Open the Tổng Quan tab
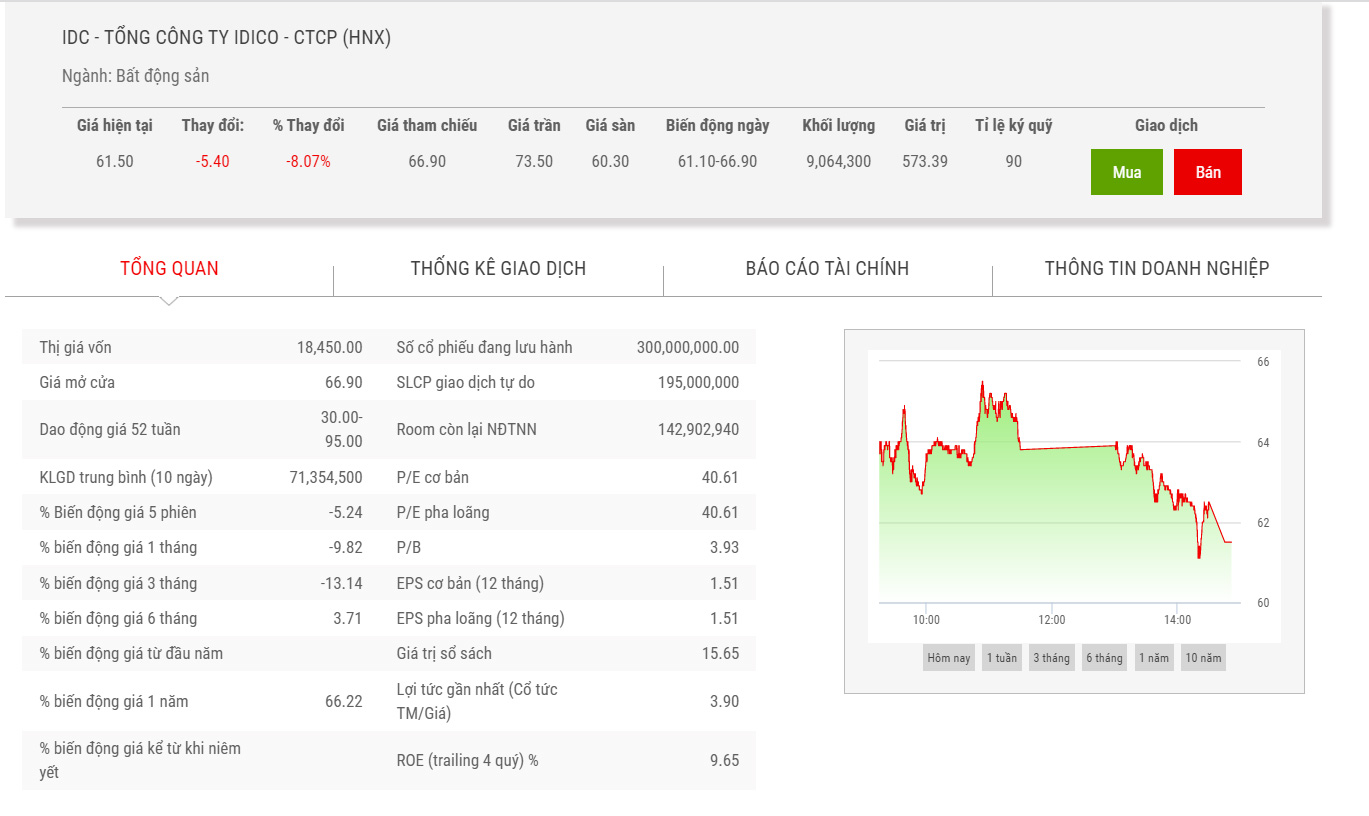1369x816 pixels. pyautogui.click(x=169, y=268)
